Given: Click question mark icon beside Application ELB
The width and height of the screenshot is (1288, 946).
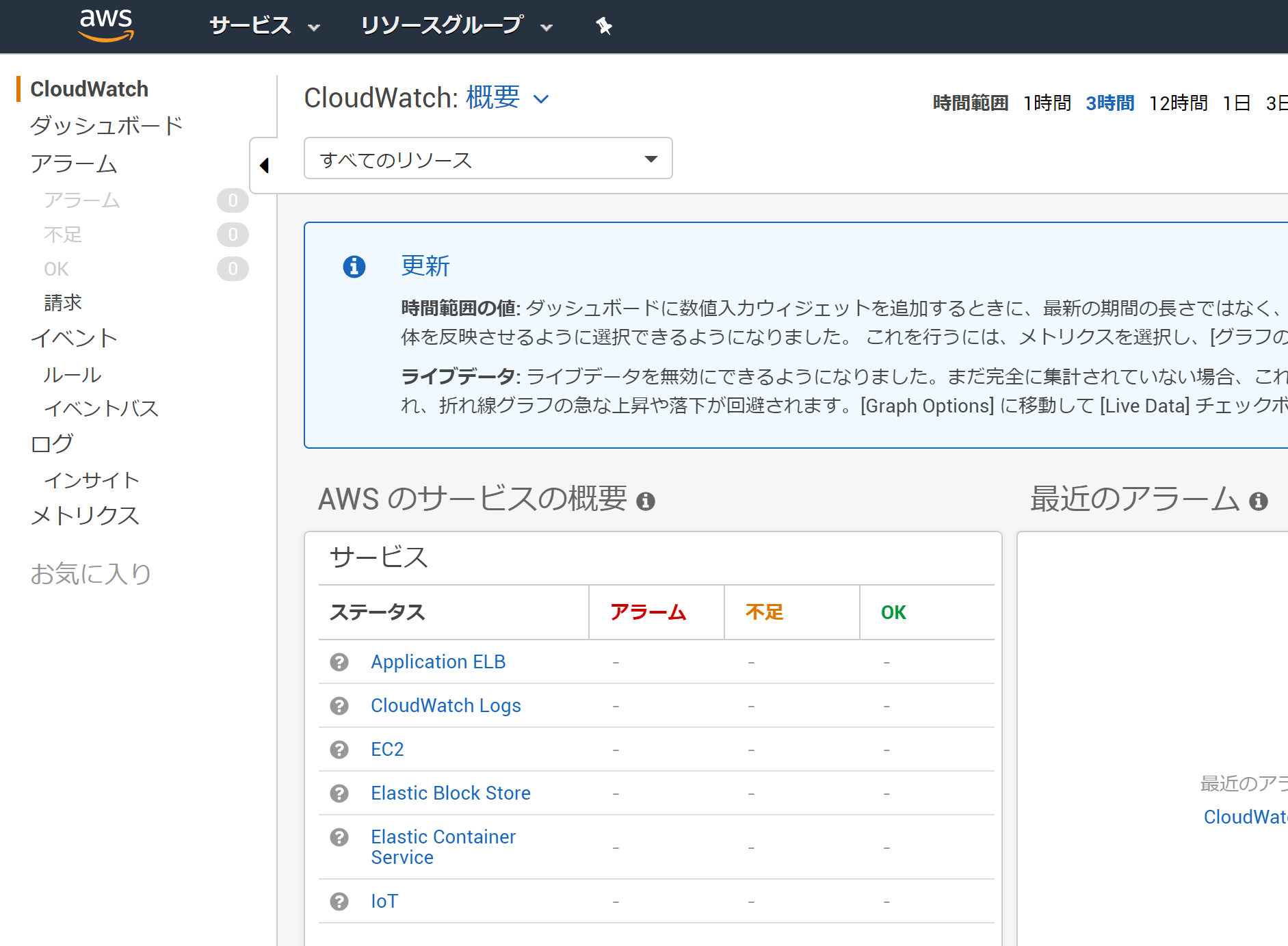Looking at the screenshot, I should click(339, 662).
